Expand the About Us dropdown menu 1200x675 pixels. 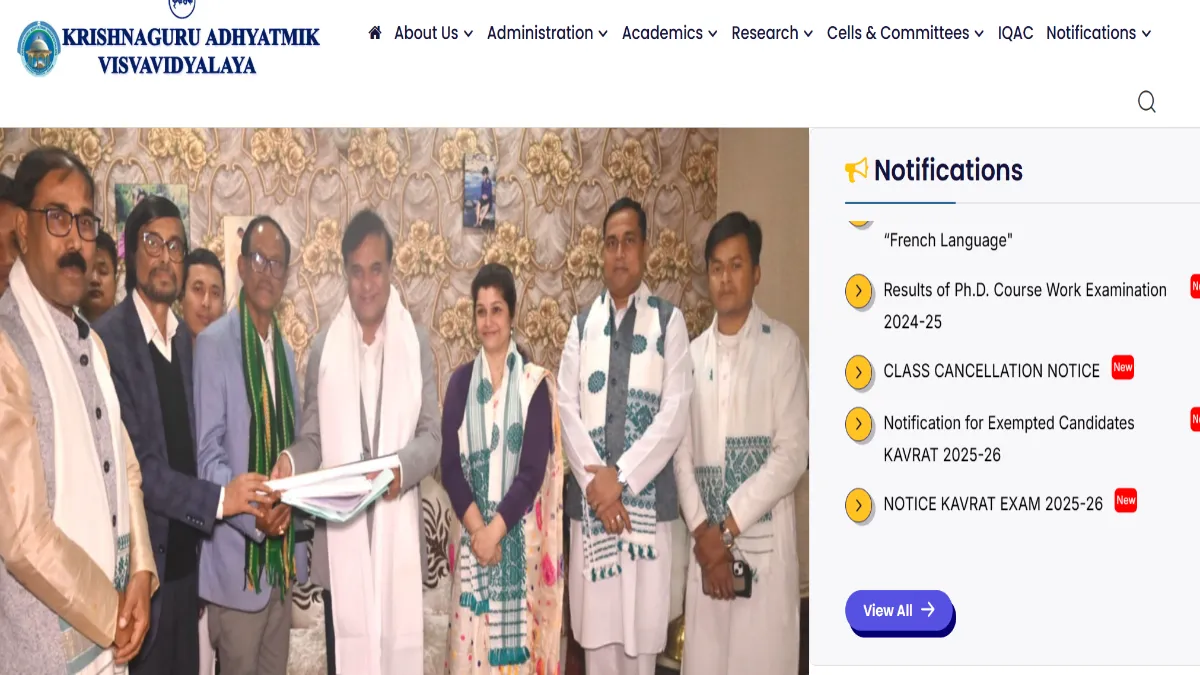pyautogui.click(x=433, y=33)
